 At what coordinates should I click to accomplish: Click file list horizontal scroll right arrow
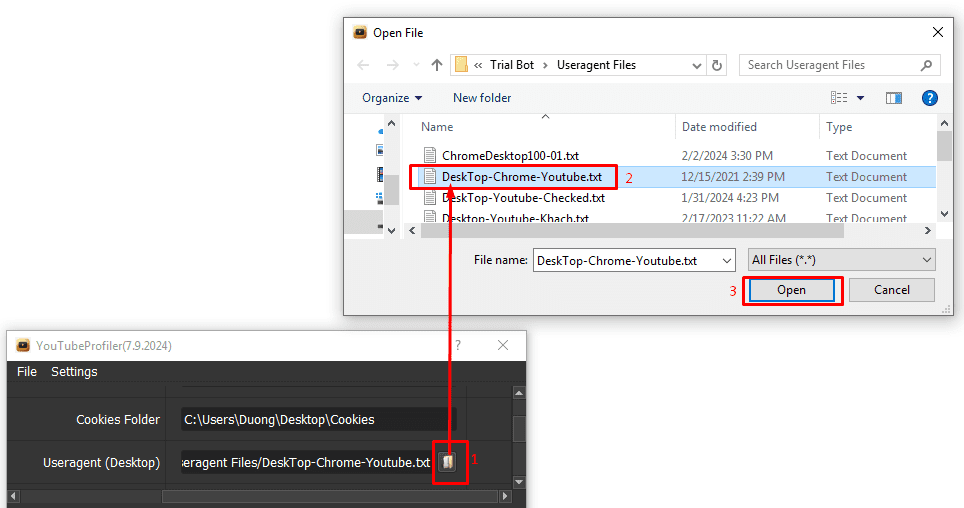point(928,231)
